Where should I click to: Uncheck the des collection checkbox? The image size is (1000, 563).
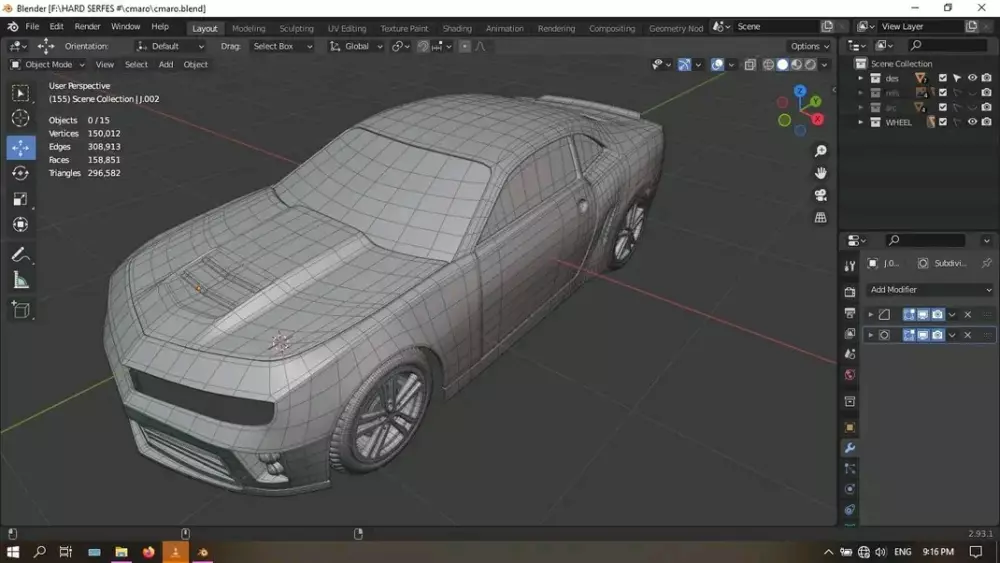(942, 78)
